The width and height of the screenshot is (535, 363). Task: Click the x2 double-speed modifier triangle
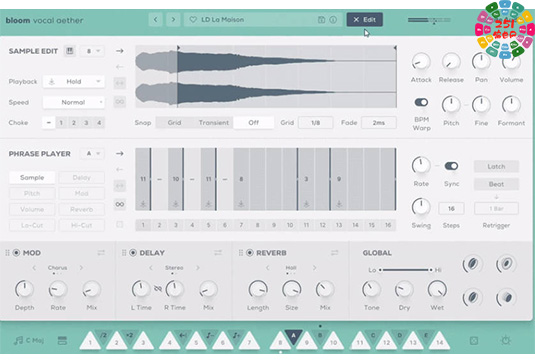click(130, 336)
